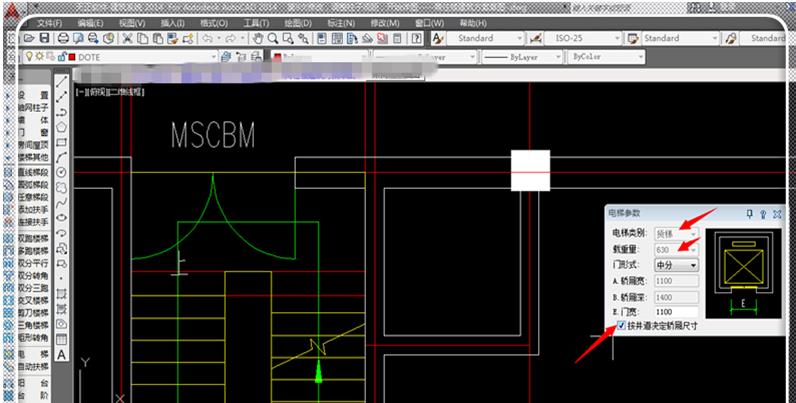The image size is (796, 403).
Task: Select the Line draw tool
Action: pyautogui.click(x=61, y=82)
